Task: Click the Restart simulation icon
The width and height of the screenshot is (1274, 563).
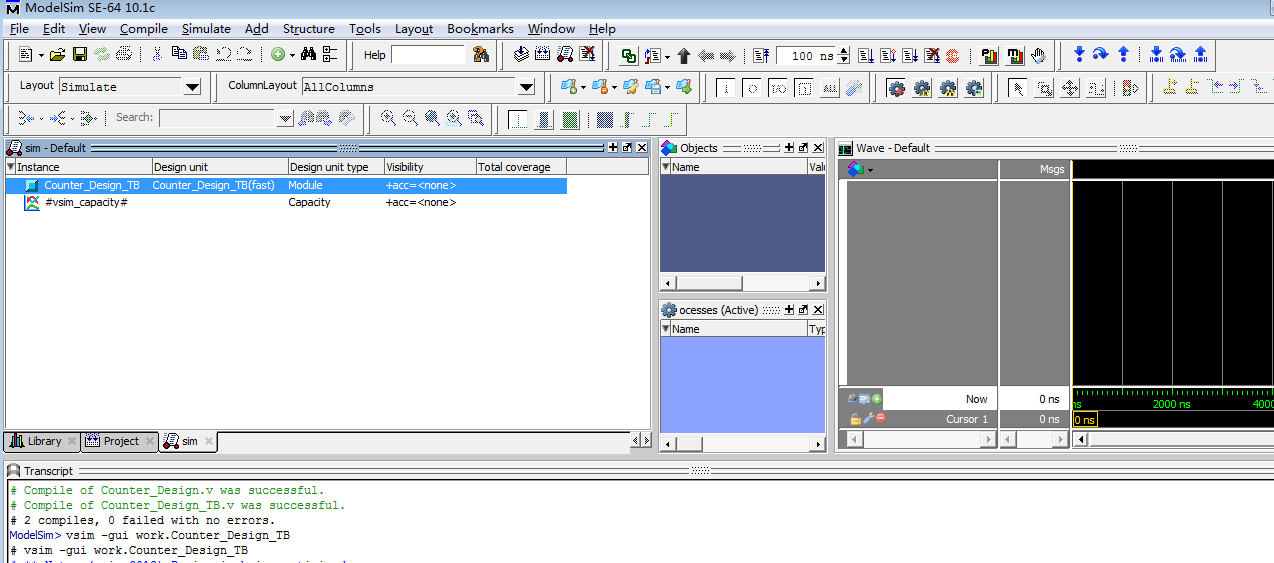Action: [760, 56]
